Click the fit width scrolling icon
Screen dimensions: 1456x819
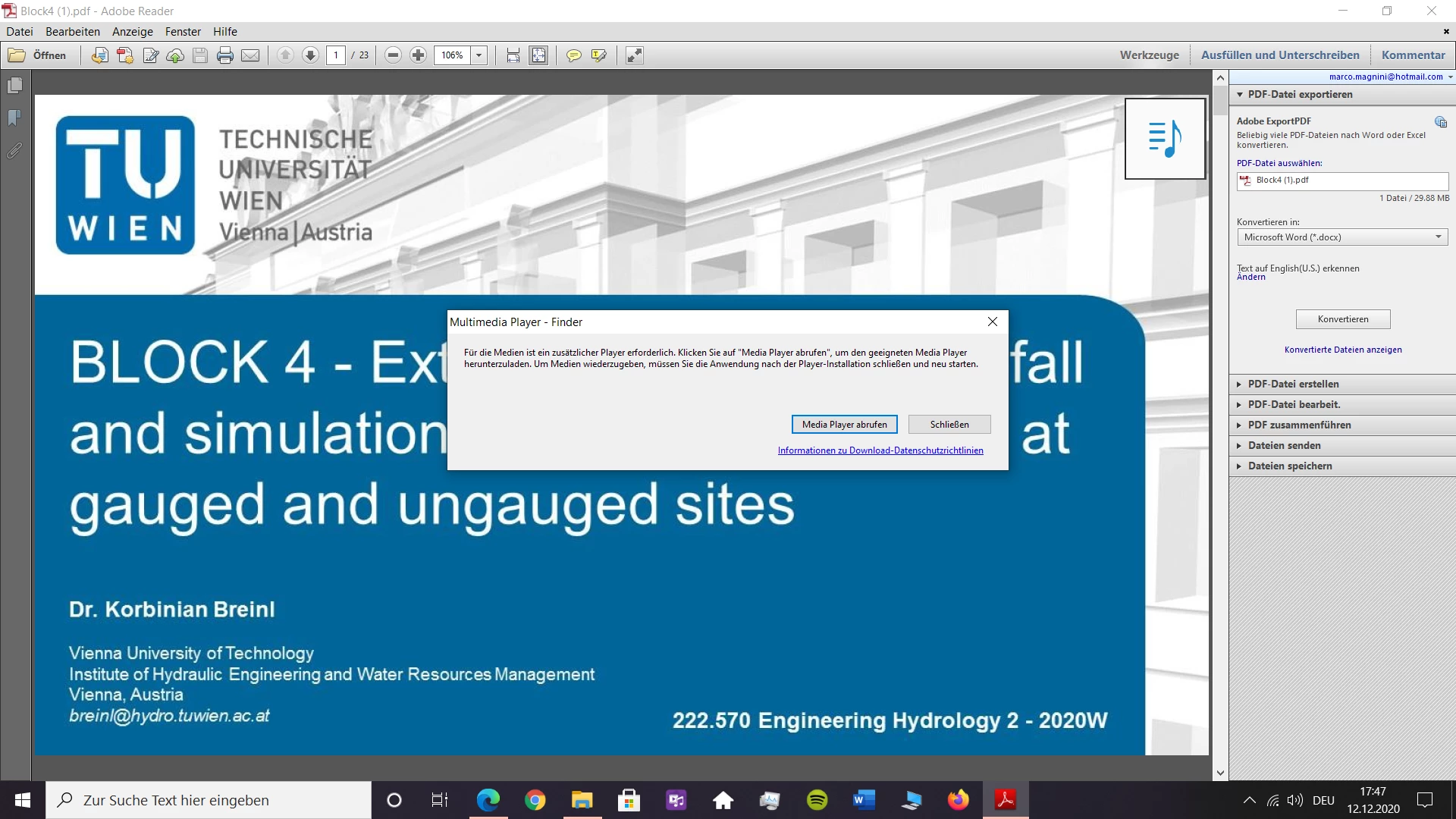pos(513,55)
